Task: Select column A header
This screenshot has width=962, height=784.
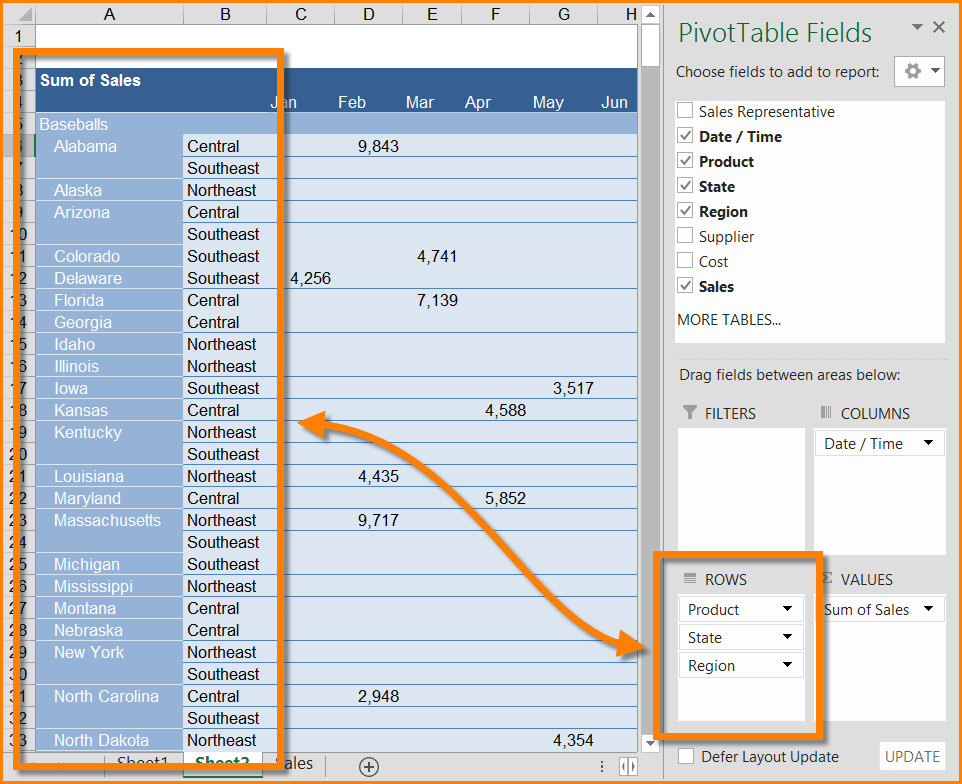Action: (109, 15)
